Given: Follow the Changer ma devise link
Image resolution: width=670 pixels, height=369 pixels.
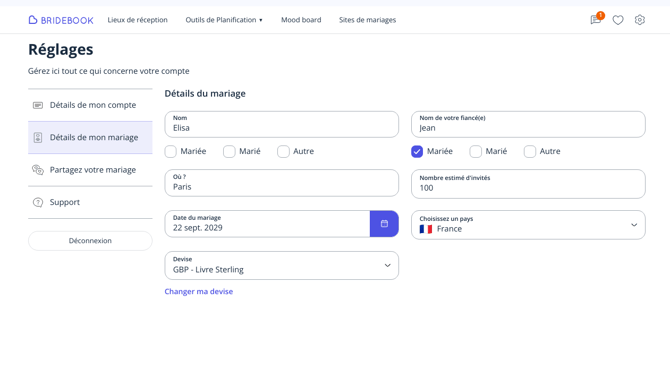Looking at the screenshot, I should click(x=199, y=292).
